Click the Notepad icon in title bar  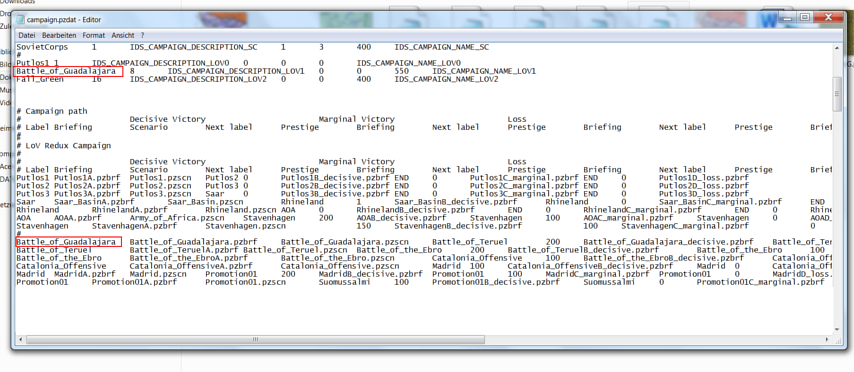pyautogui.click(x=20, y=20)
